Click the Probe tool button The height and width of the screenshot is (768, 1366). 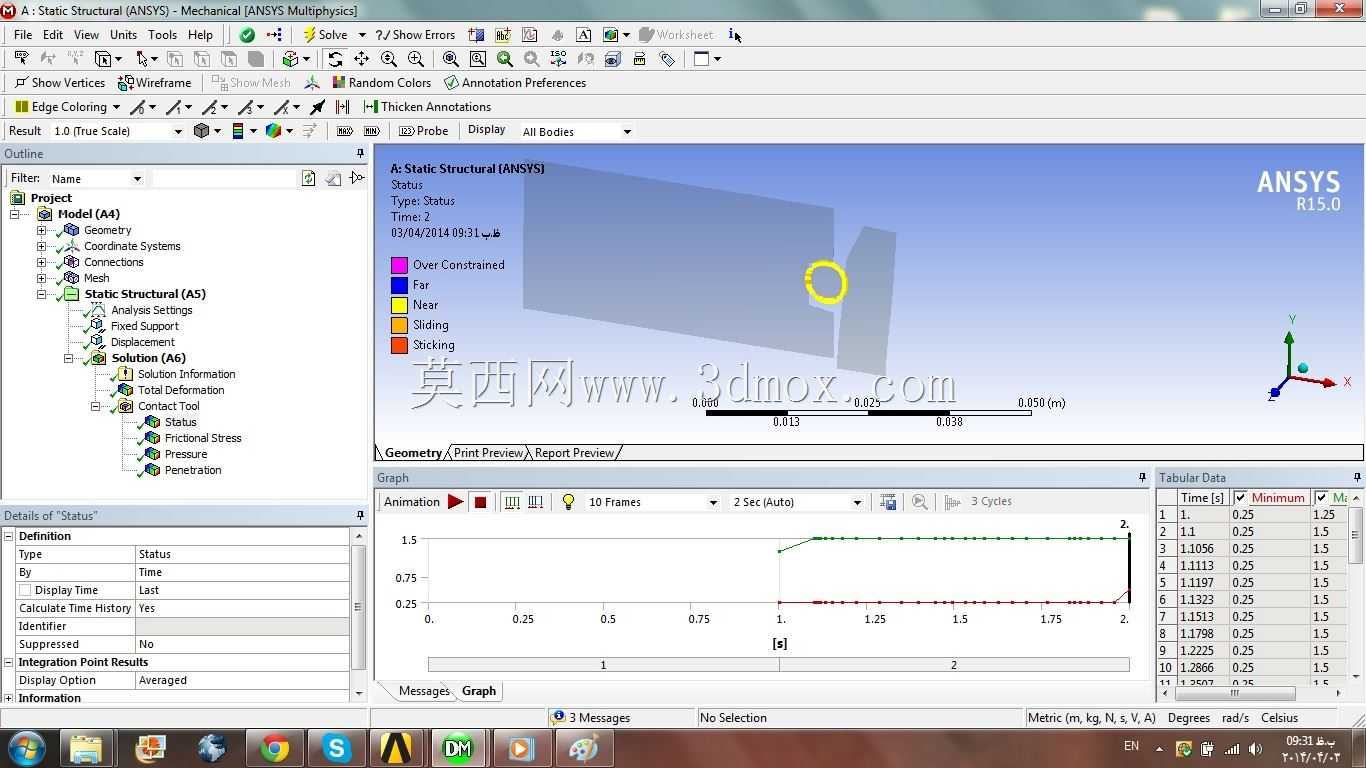(424, 131)
